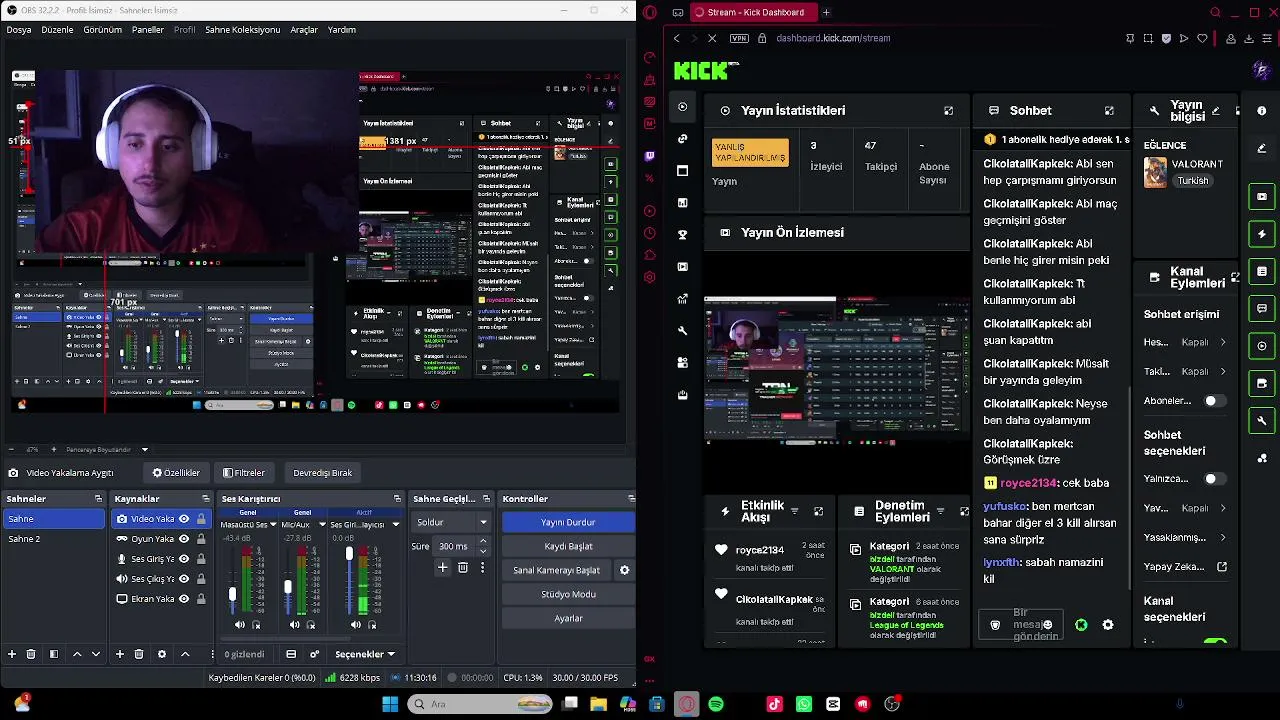Filter Etkinlik Akışı events
The width and height of the screenshot is (1280, 720).
795,512
